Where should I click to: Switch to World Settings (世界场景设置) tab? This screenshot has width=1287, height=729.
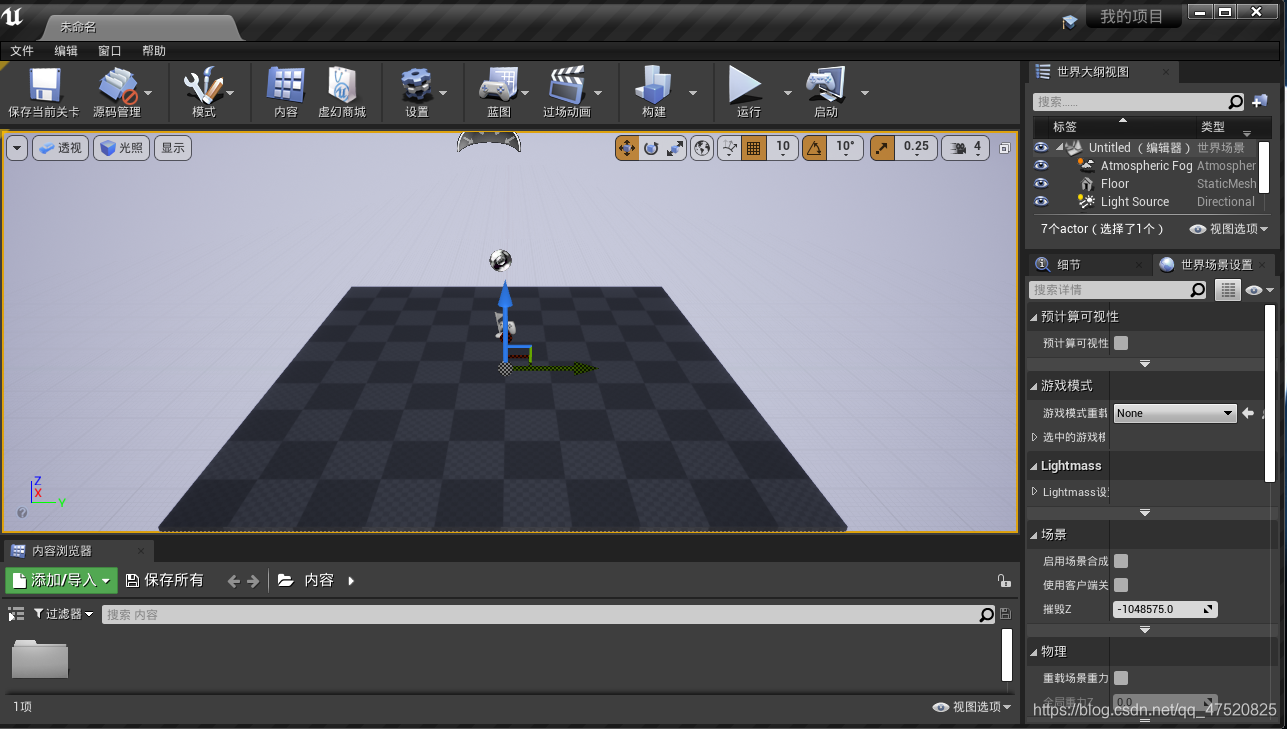[1214, 265]
